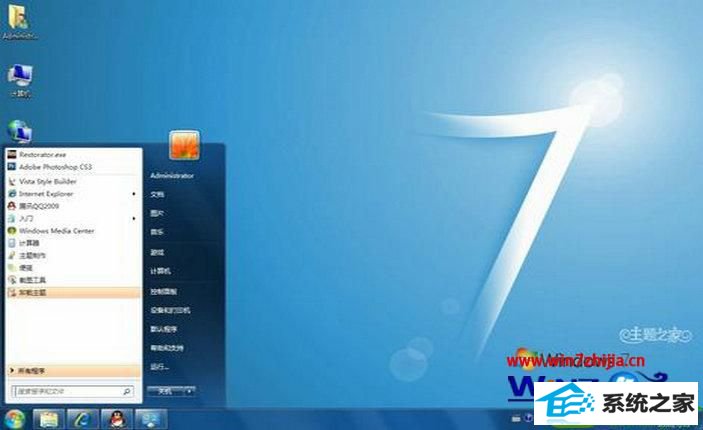Open 游戏 Games in Start menu

[157, 252]
